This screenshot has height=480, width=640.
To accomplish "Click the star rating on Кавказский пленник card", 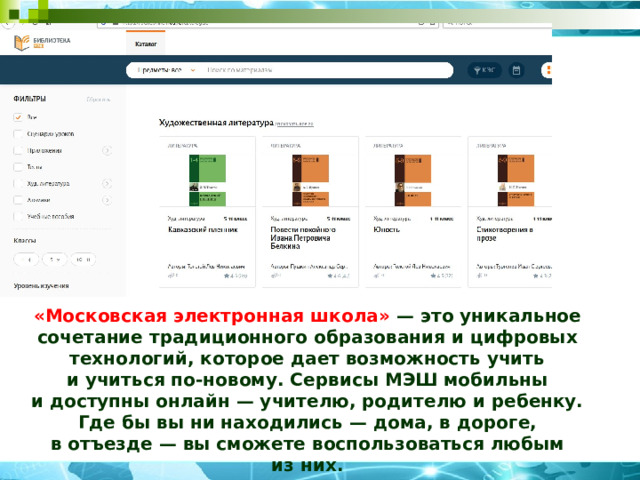I will (236, 276).
